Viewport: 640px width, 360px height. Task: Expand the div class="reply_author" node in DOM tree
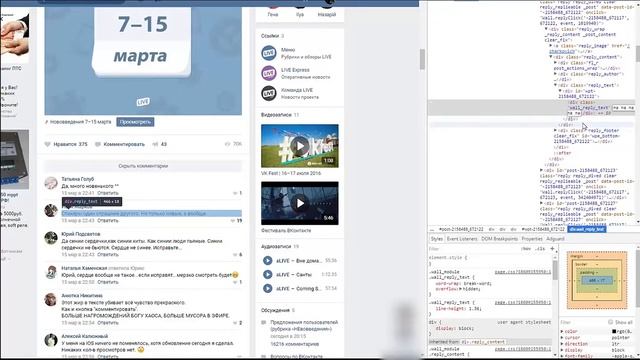tap(556, 74)
